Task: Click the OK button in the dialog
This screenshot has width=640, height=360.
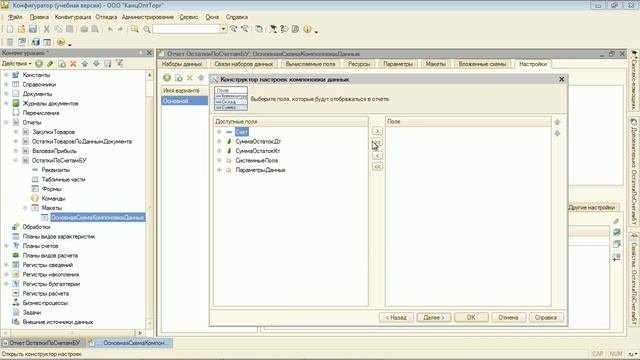Action: (471, 317)
